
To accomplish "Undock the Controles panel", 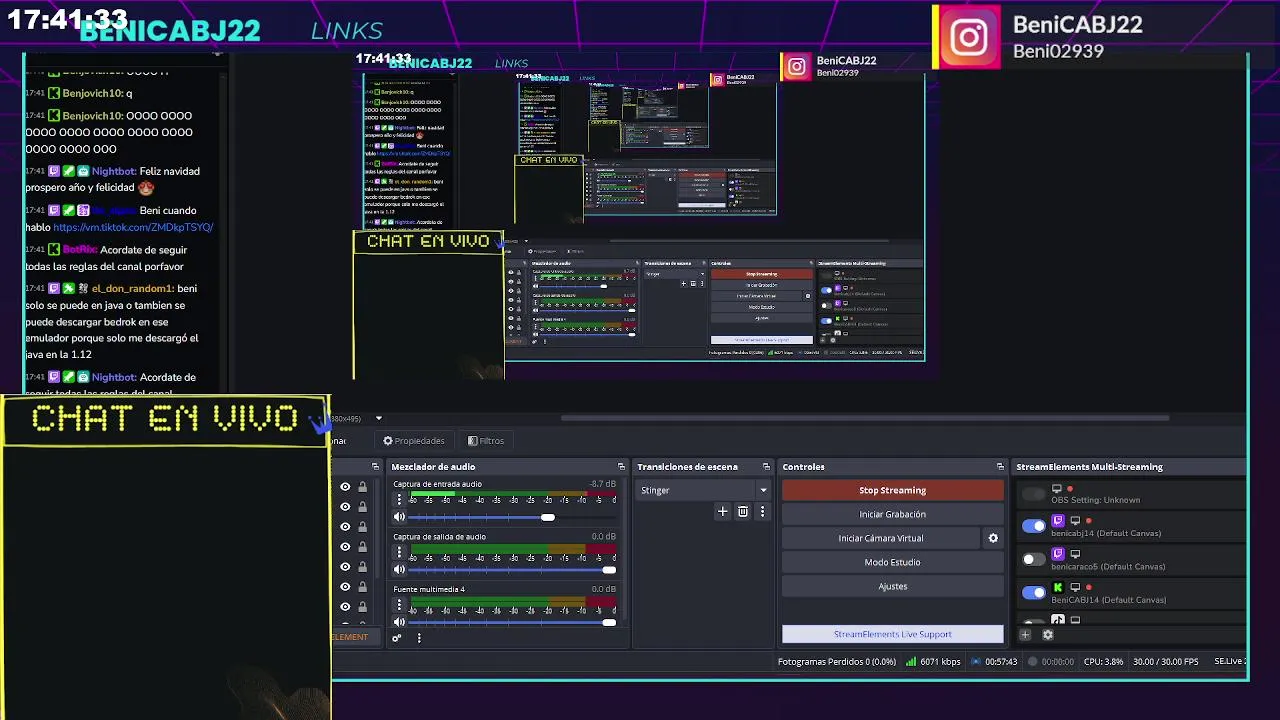I will pyautogui.click(x=1000, y=467).
